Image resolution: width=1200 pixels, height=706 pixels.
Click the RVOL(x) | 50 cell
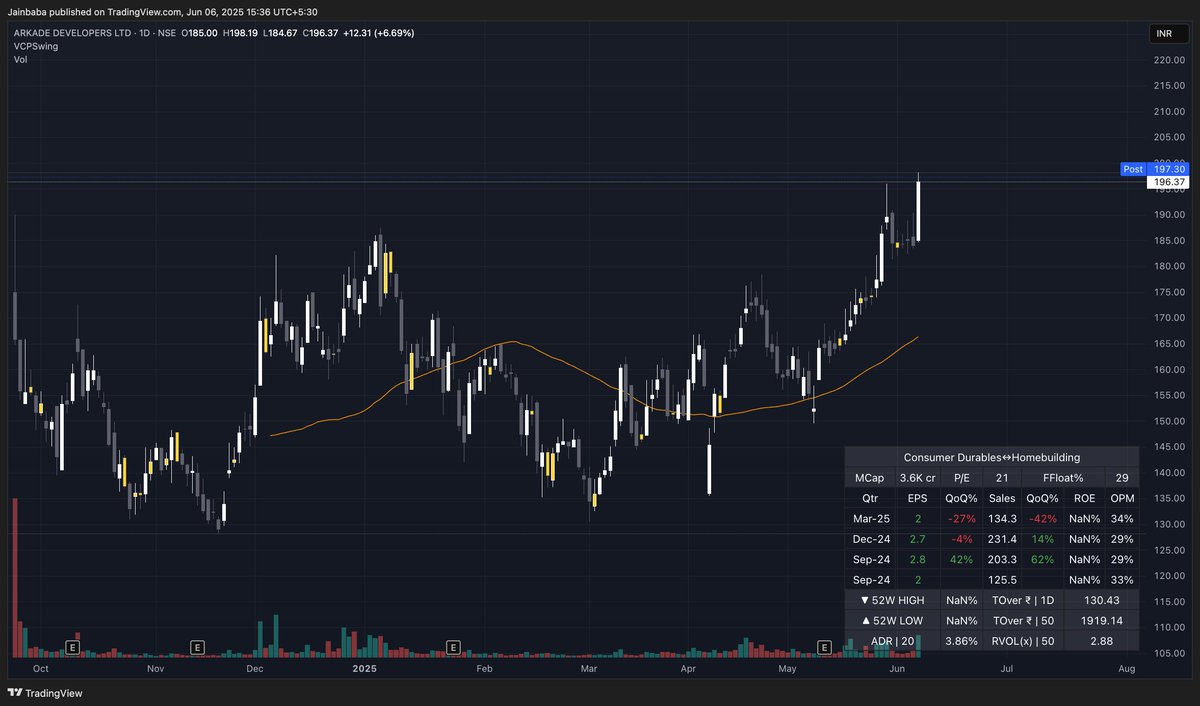tap(1023, 641)
